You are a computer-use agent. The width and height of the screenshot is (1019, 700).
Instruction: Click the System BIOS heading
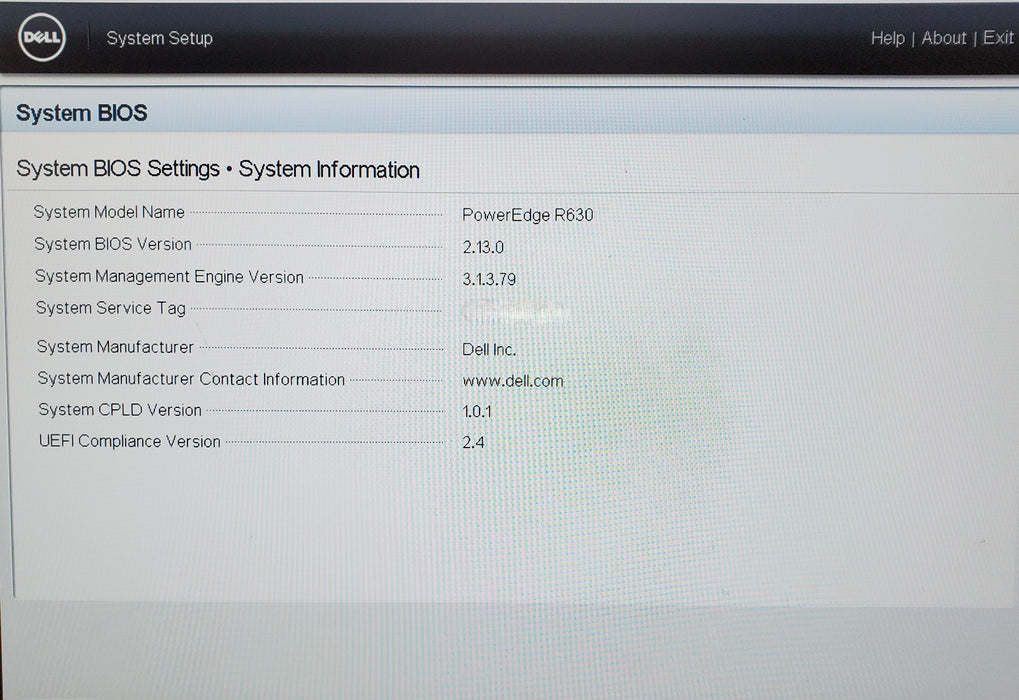tap(82, 113)
